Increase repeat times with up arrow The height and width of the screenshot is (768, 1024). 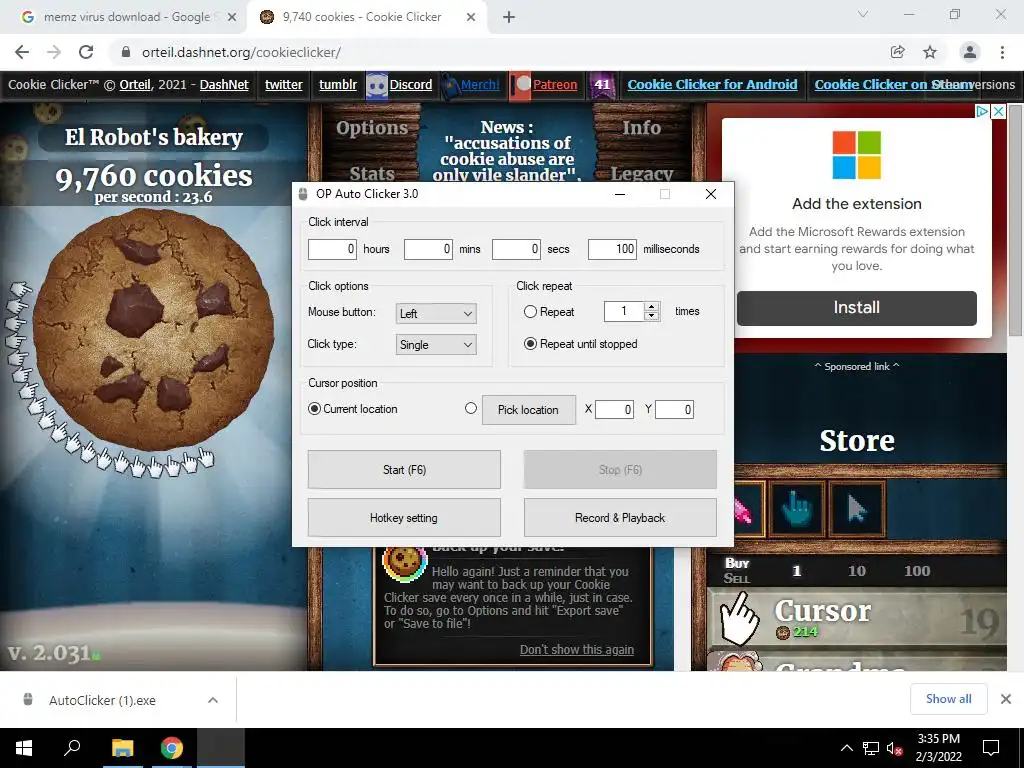[x=651, y=306]
